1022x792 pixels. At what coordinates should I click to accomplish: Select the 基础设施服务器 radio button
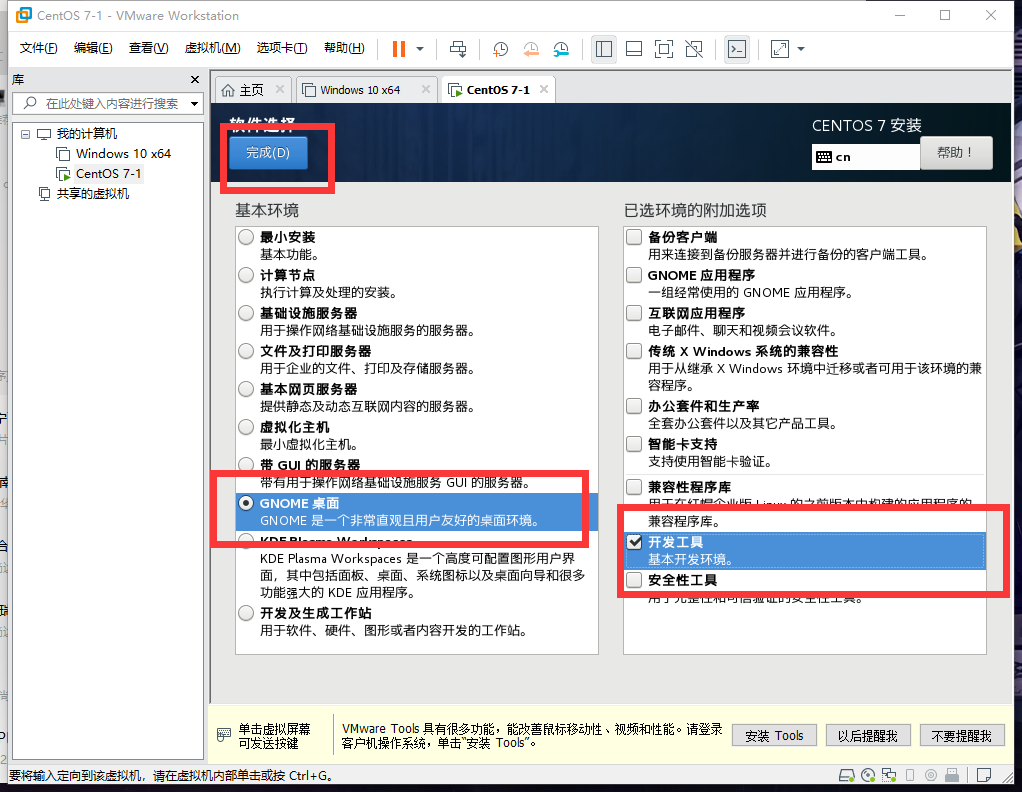246,313
